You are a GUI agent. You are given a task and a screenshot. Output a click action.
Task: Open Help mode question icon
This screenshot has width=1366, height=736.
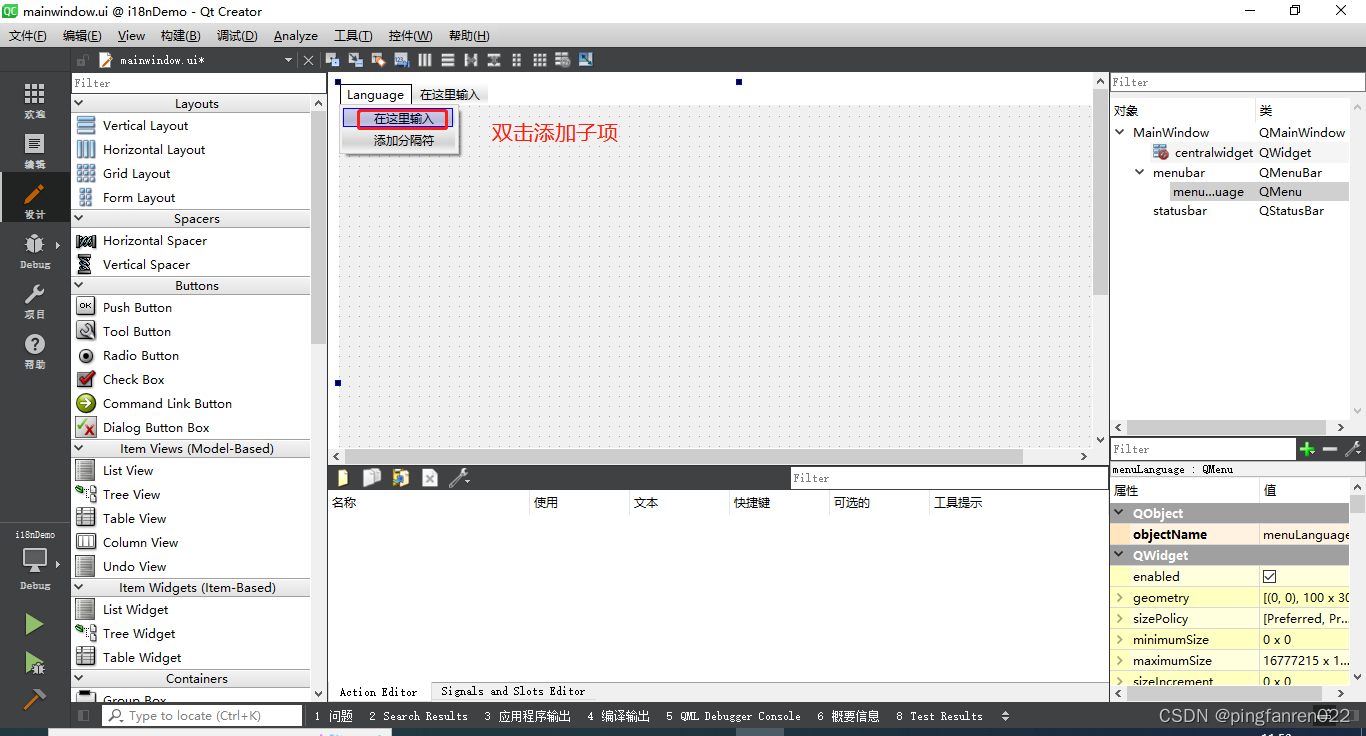(35, 351)
